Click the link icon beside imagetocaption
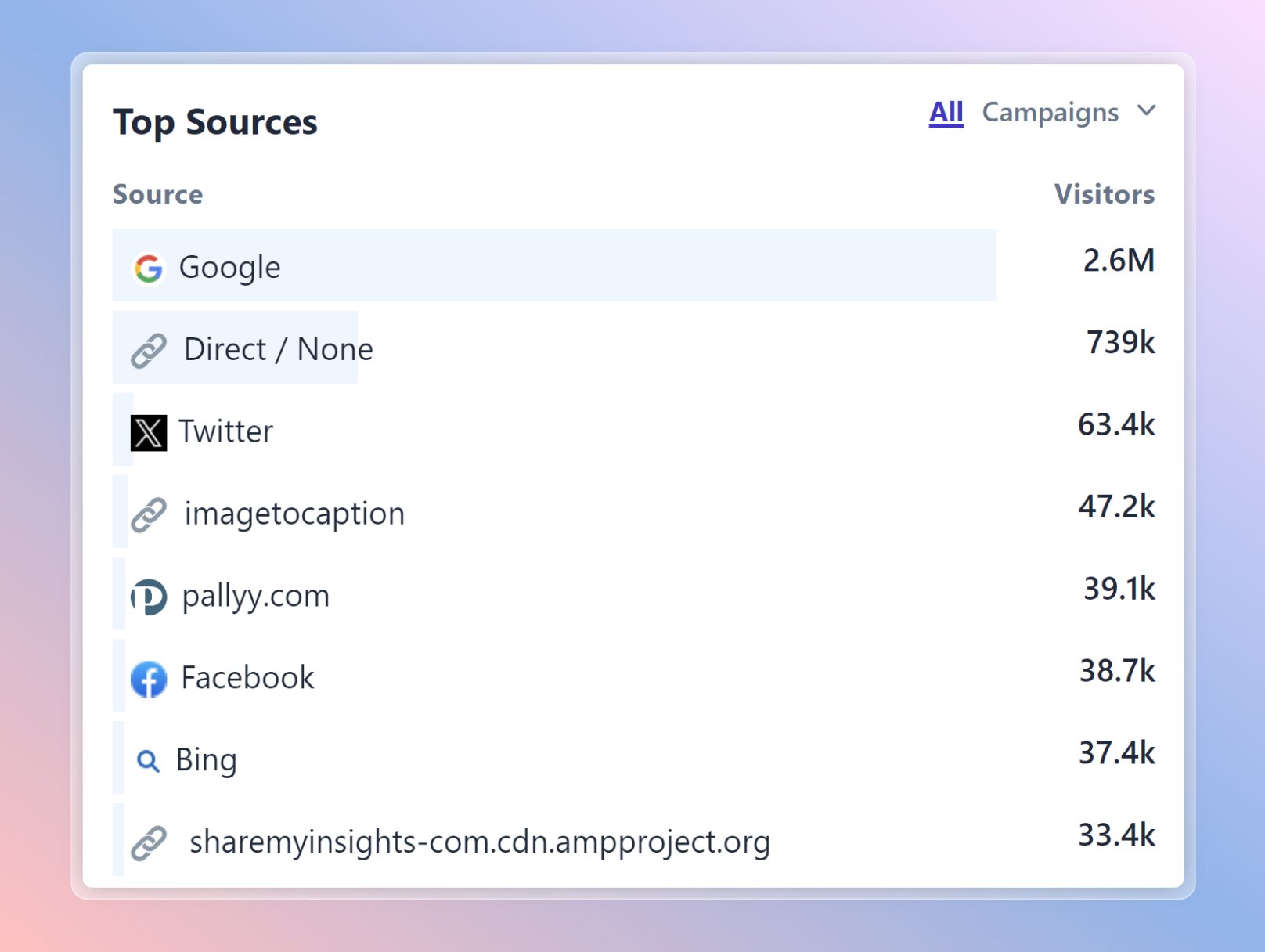The image size is (1265, 952). point(148,514)
